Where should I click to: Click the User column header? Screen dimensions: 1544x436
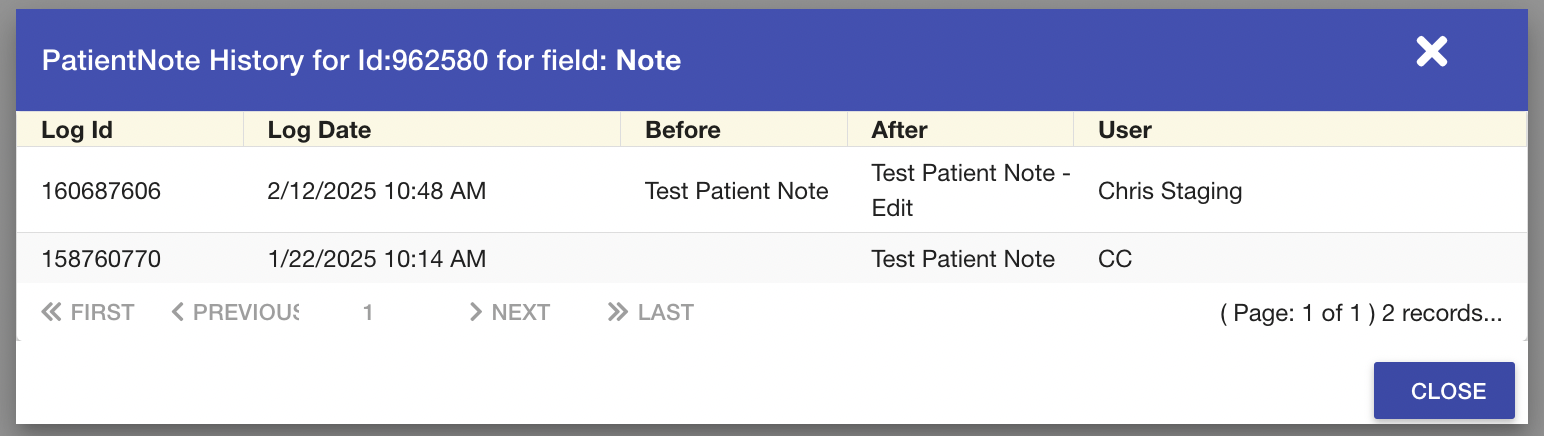(1125, 130)
